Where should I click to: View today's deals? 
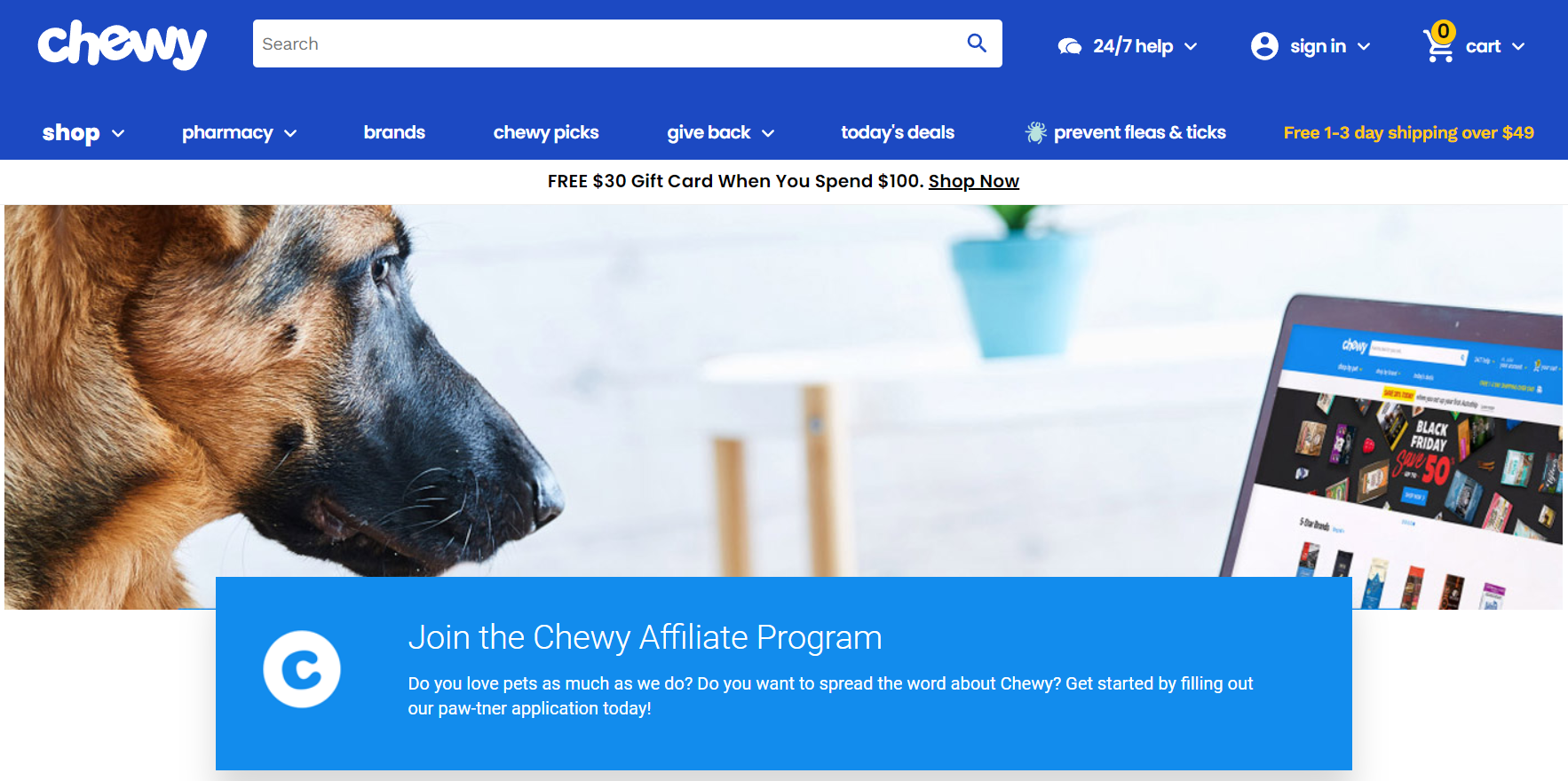[898, 133]
